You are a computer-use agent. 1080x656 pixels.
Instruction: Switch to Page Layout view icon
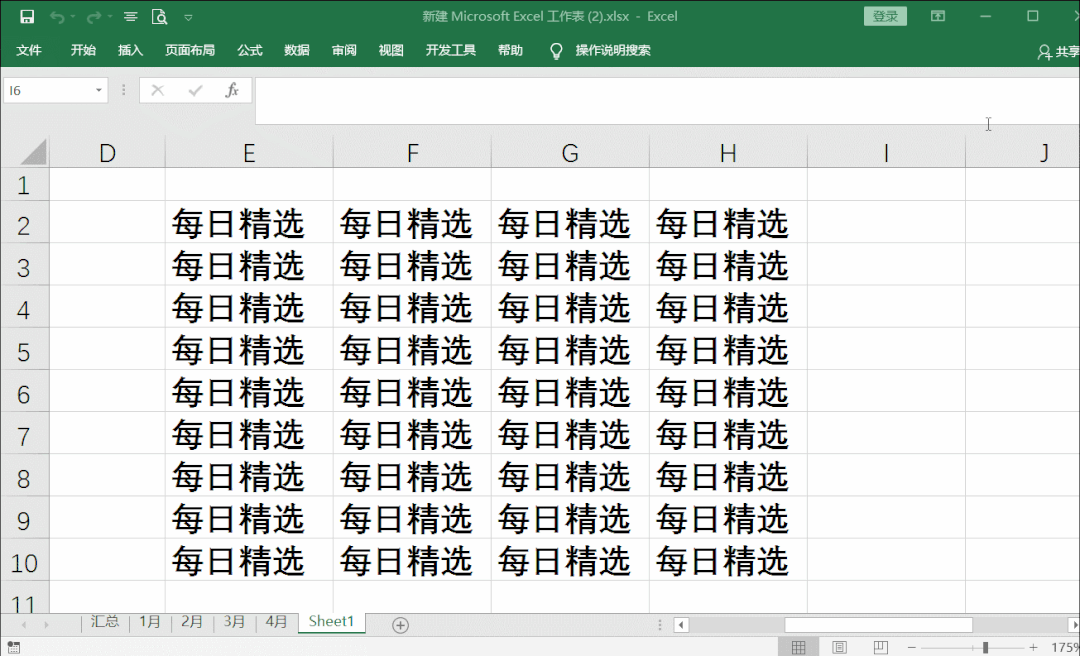pos(839,647)
